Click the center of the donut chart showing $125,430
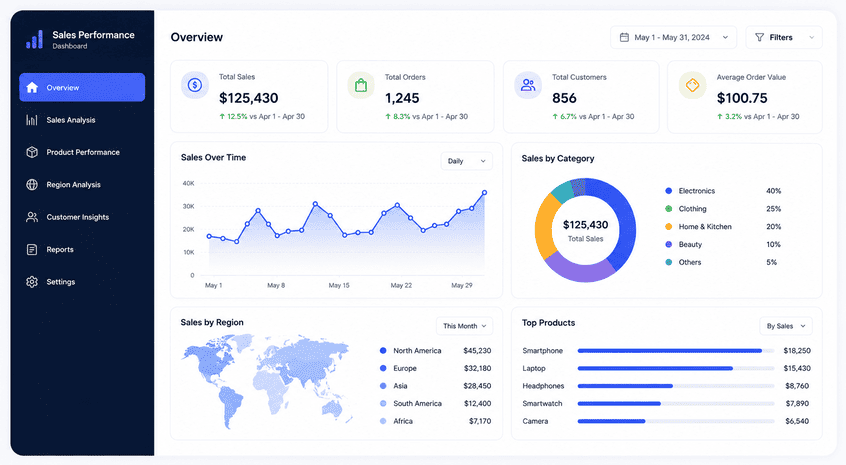 click(585, 230)
